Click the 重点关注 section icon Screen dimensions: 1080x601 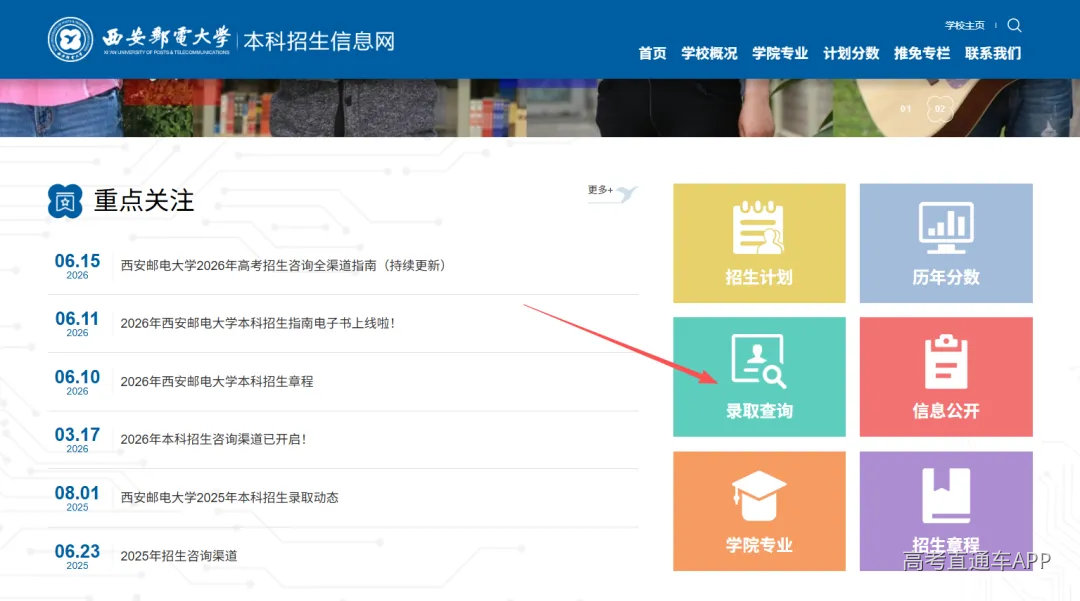(x=65, y=201)
